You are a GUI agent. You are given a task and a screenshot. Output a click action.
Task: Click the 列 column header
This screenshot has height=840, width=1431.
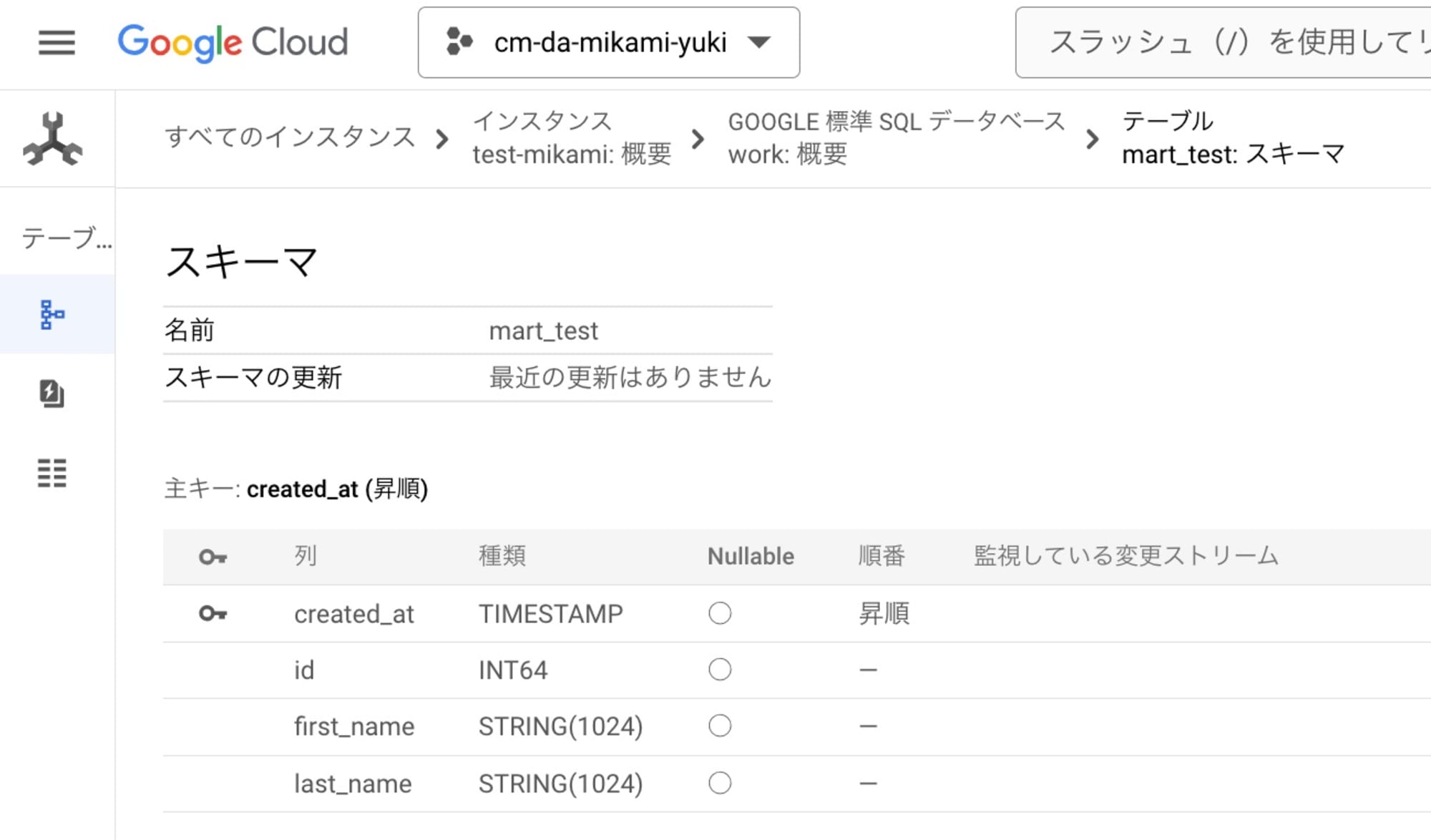pos(306,556)
